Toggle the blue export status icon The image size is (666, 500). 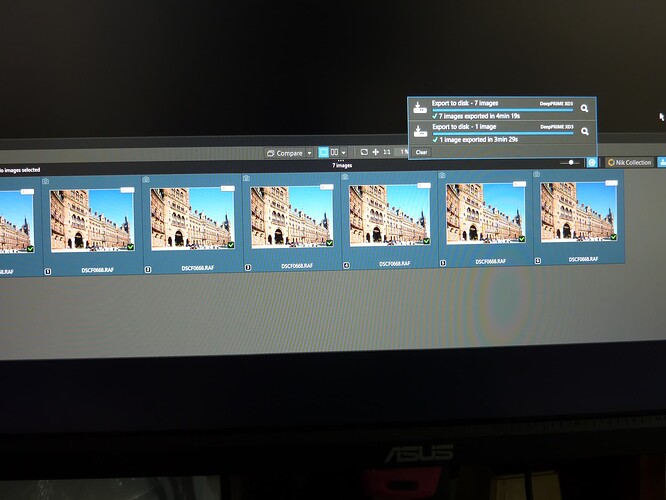pos(592,162)
